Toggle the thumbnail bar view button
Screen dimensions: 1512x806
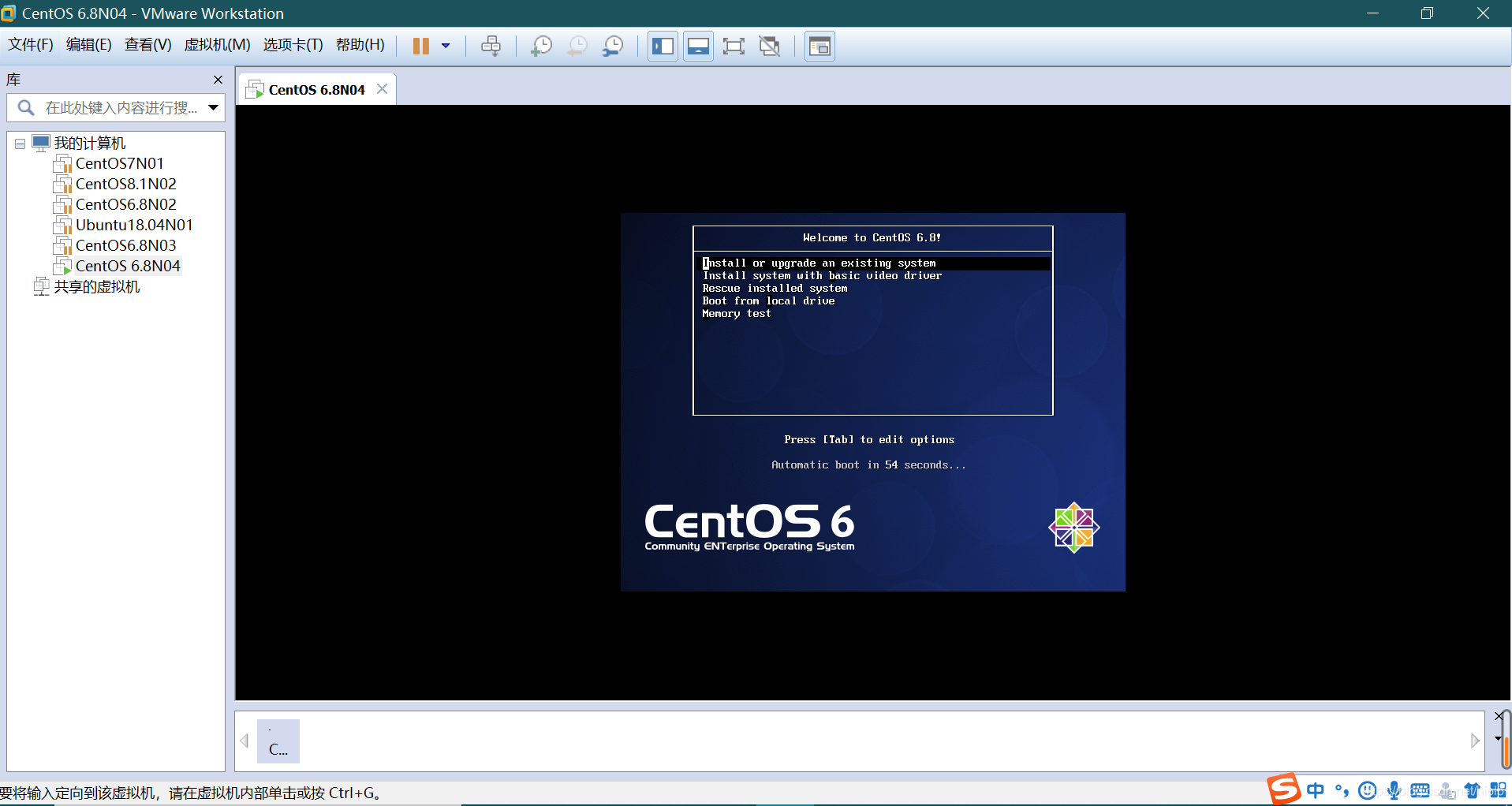698,46
